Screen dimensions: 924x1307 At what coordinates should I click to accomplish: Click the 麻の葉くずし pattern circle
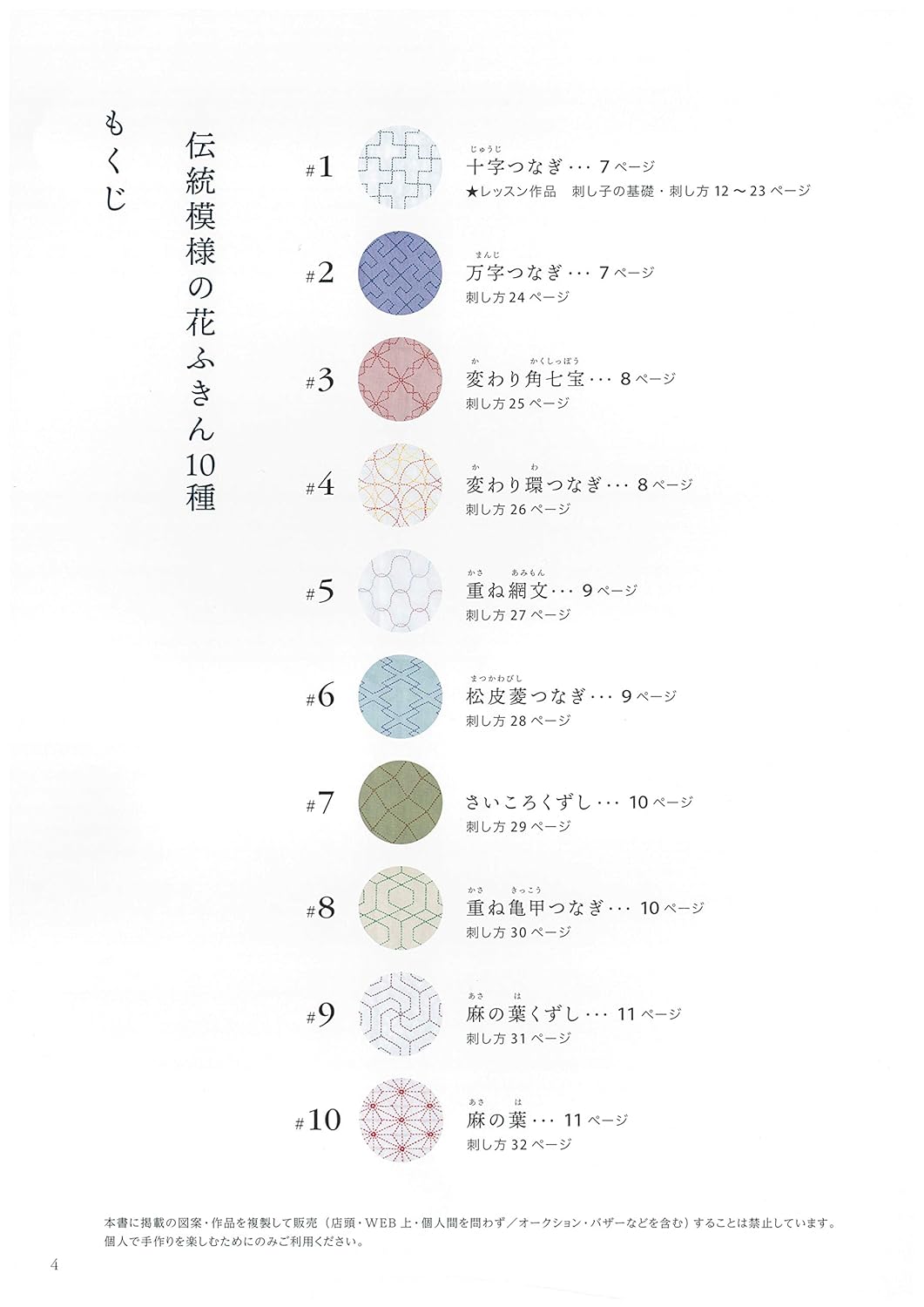(400, 1015)
